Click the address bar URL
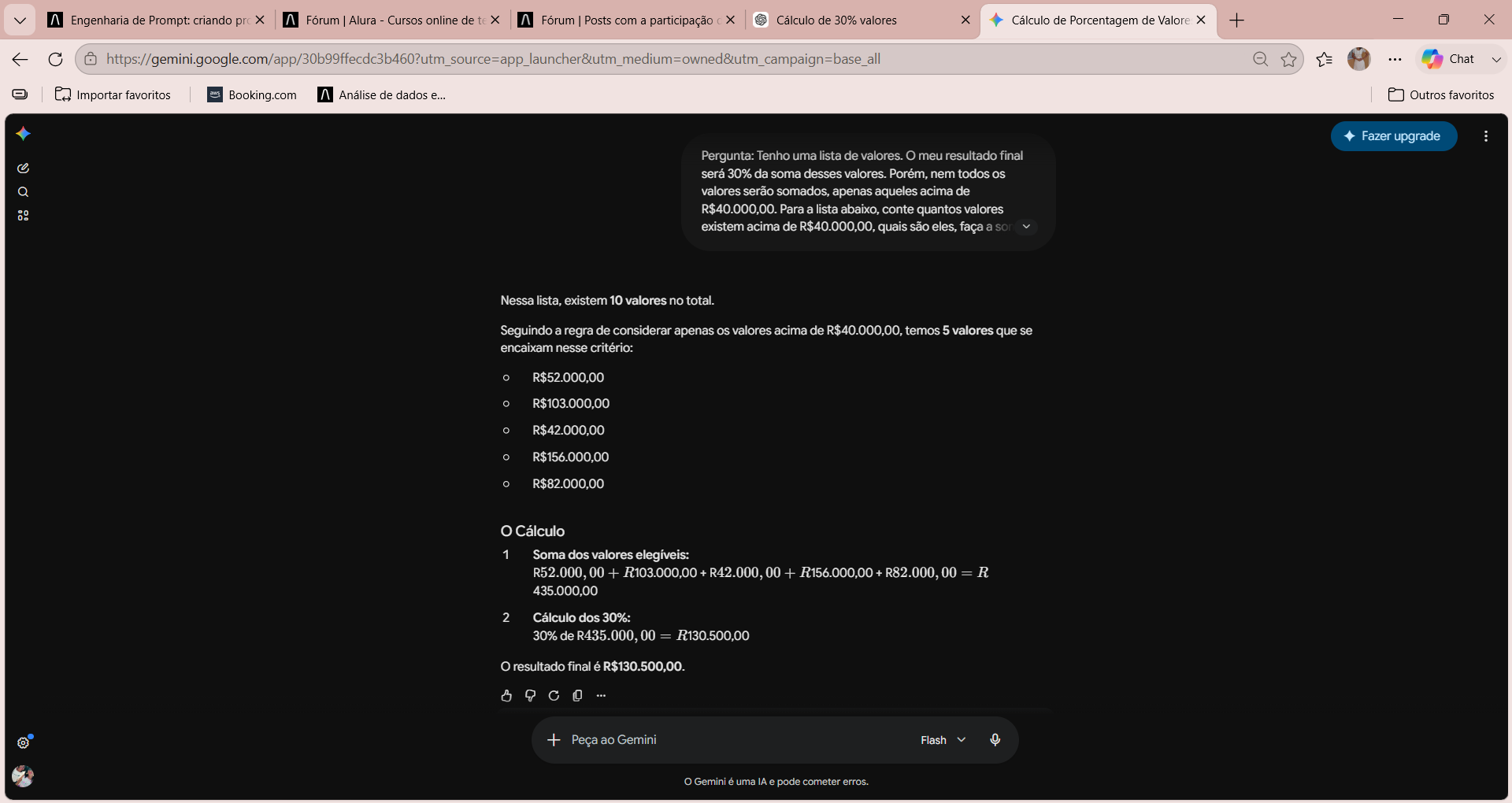 [493, 59]
